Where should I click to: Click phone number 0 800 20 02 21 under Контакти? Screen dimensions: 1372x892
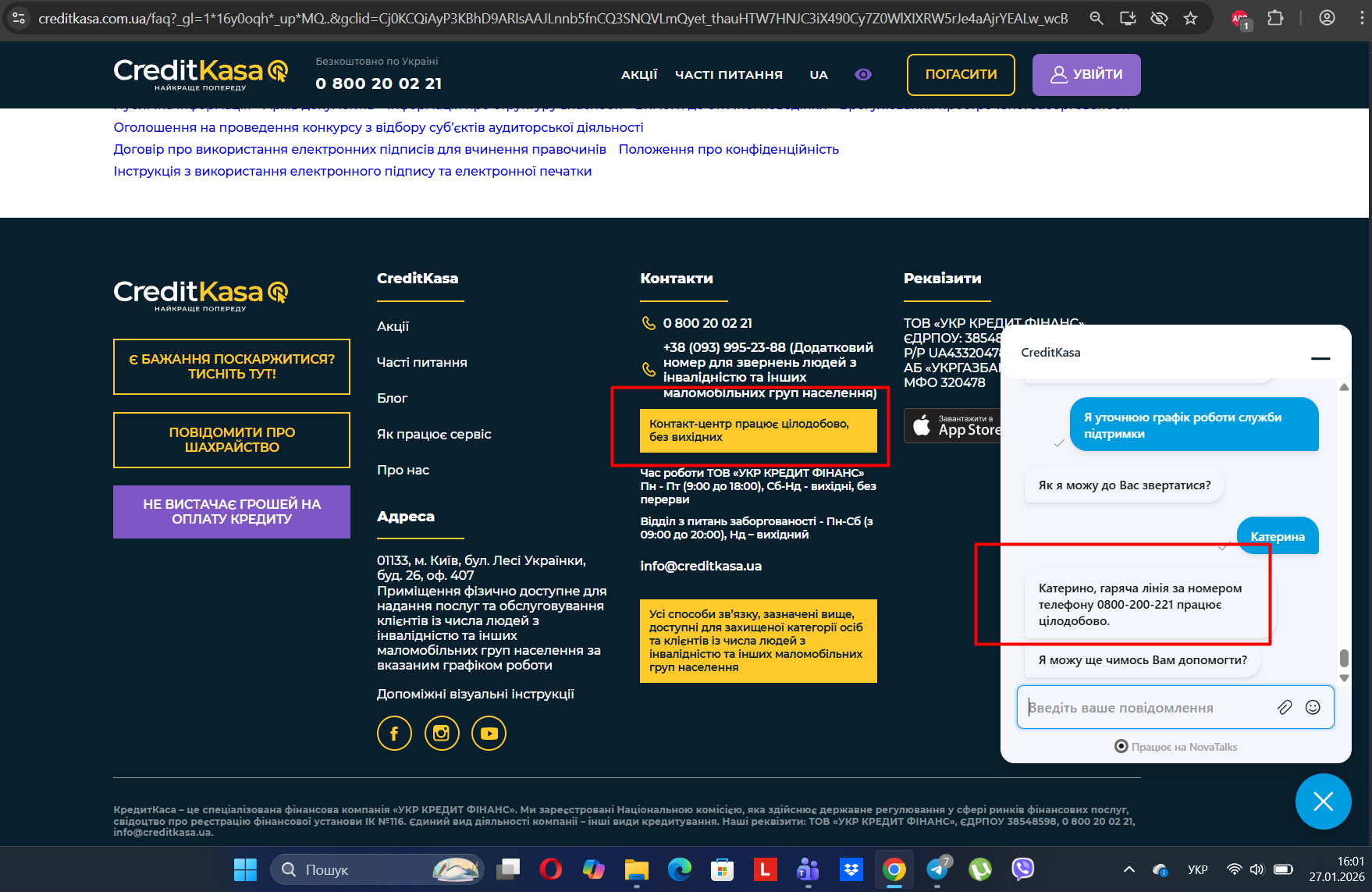point(708,323)
